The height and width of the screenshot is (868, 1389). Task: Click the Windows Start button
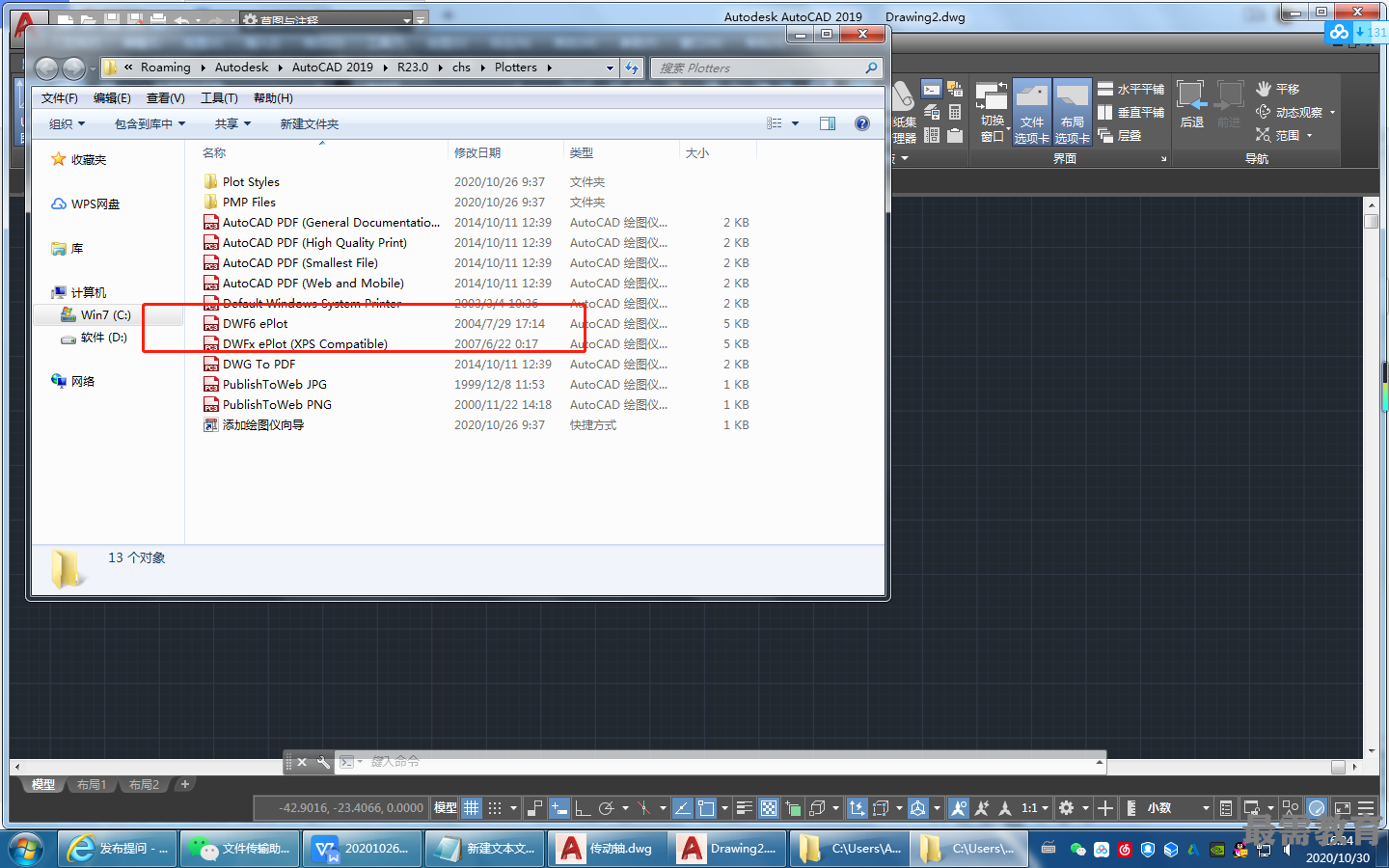click(x=26, y=849)
